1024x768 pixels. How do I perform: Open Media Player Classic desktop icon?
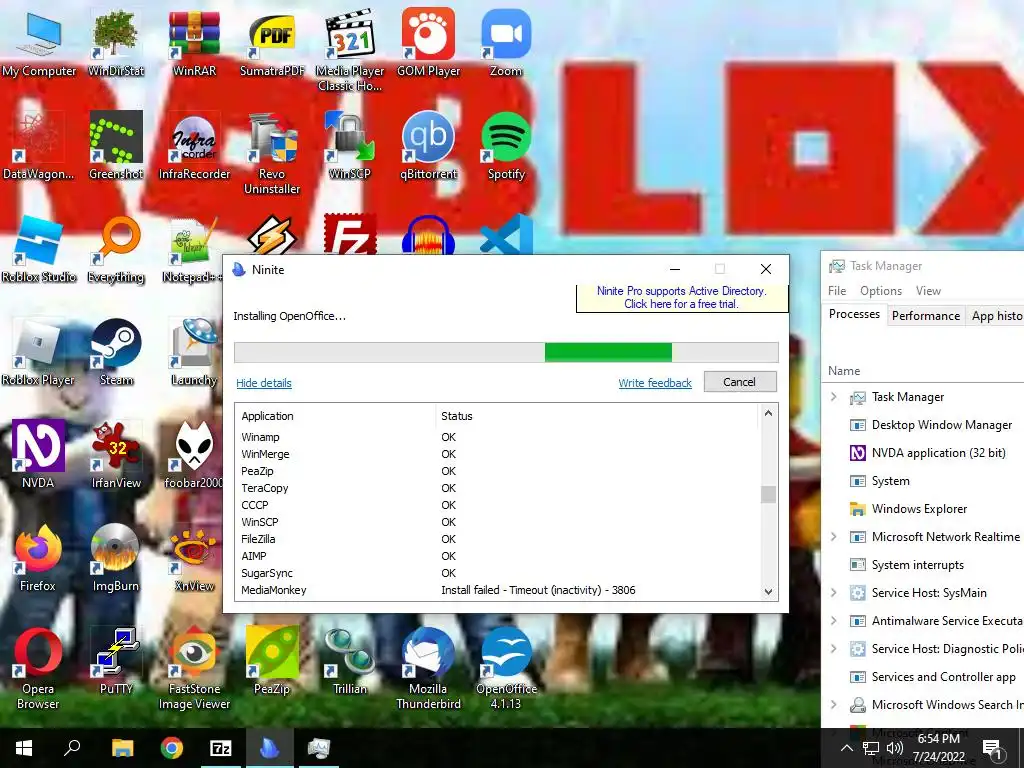pos(350,50)
